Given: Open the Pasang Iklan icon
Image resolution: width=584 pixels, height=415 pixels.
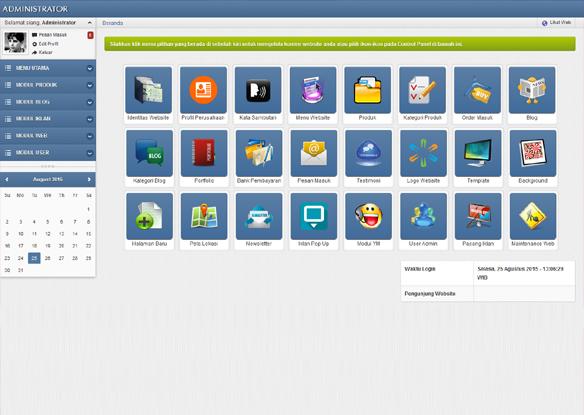Looking at the screenshot, I should click(478, 216).
